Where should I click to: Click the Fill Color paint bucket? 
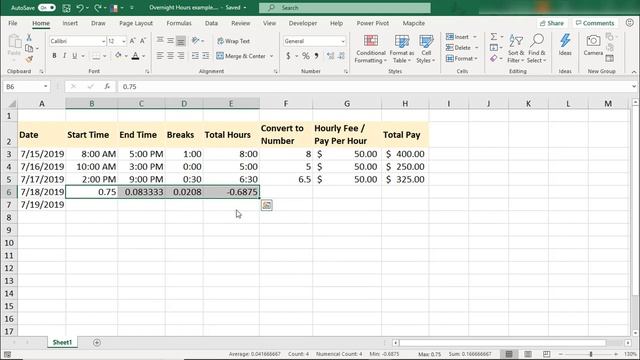(x=118, y=56)
